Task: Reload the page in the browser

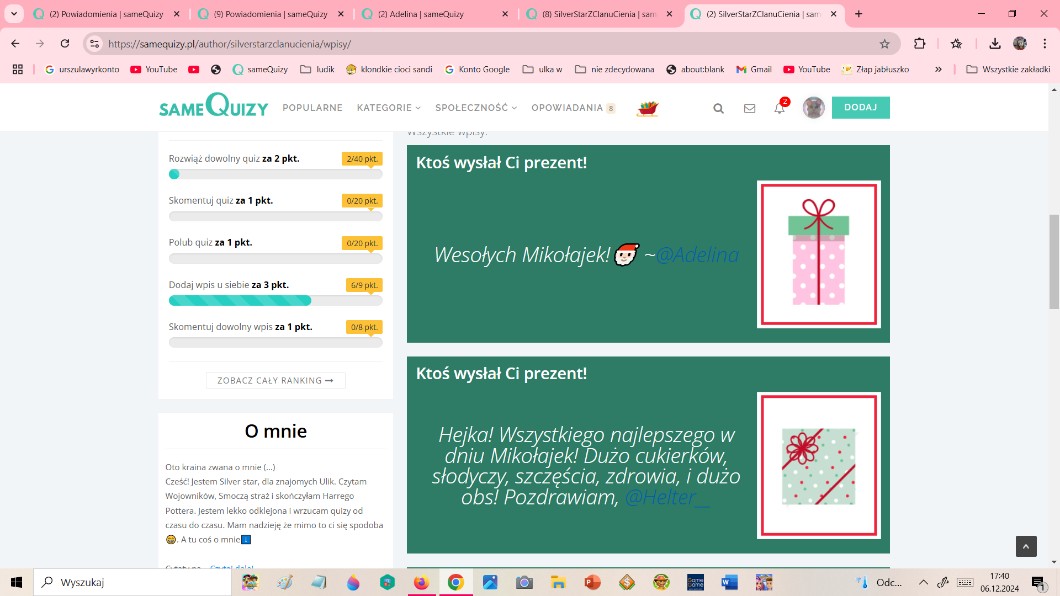Action: (65, 44)
